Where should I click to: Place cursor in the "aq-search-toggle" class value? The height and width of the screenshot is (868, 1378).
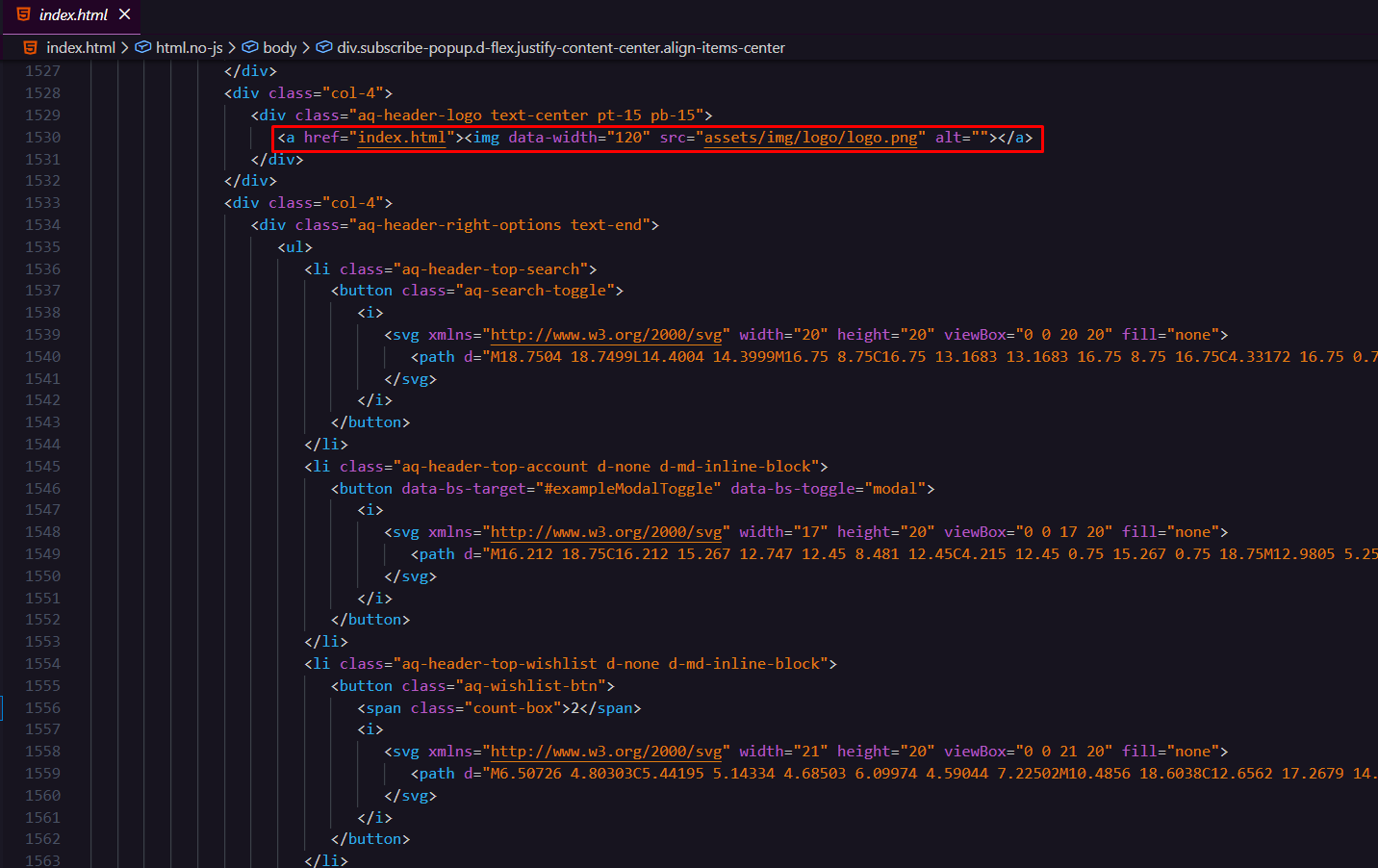click(x=535, y=291)
